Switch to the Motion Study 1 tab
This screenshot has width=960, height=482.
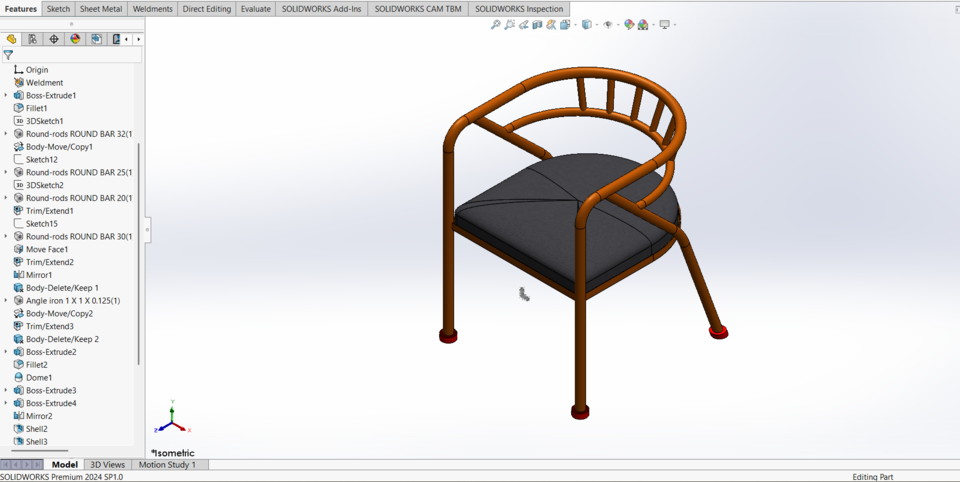pos(167,465)
